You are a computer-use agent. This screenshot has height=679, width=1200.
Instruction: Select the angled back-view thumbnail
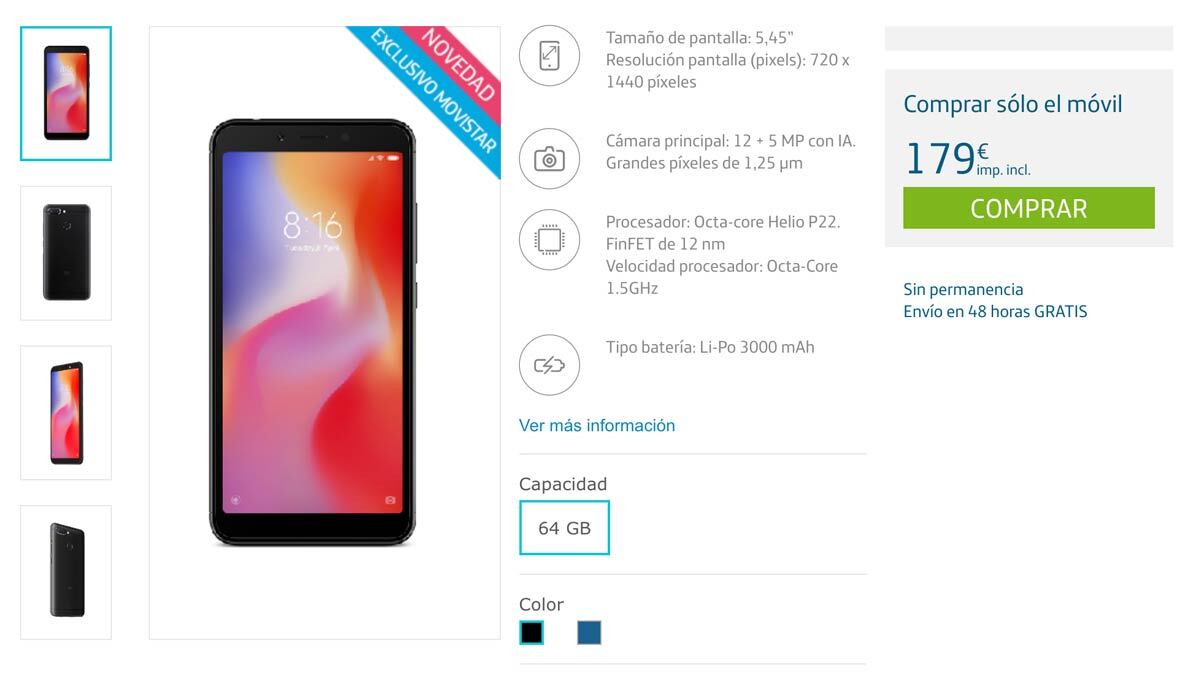coord(66,572)
